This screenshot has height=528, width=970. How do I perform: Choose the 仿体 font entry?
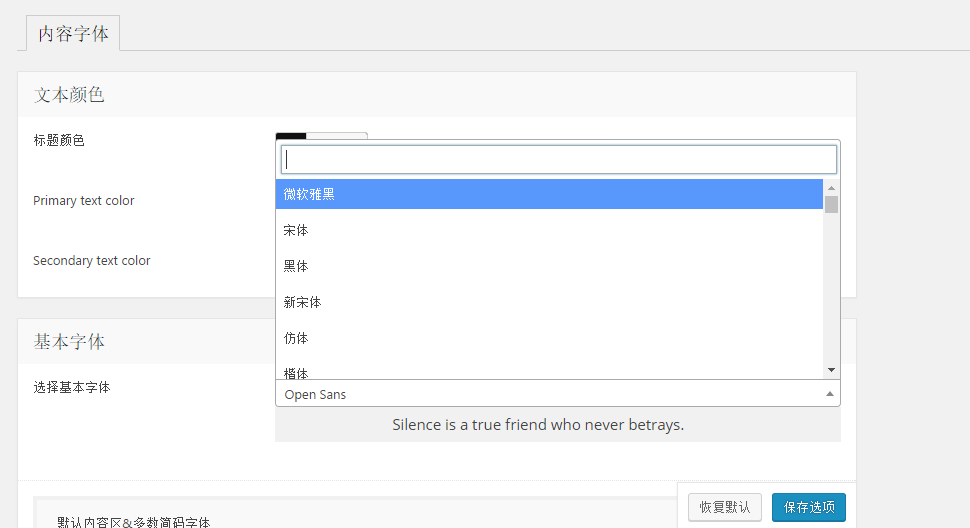pos(549,338)
